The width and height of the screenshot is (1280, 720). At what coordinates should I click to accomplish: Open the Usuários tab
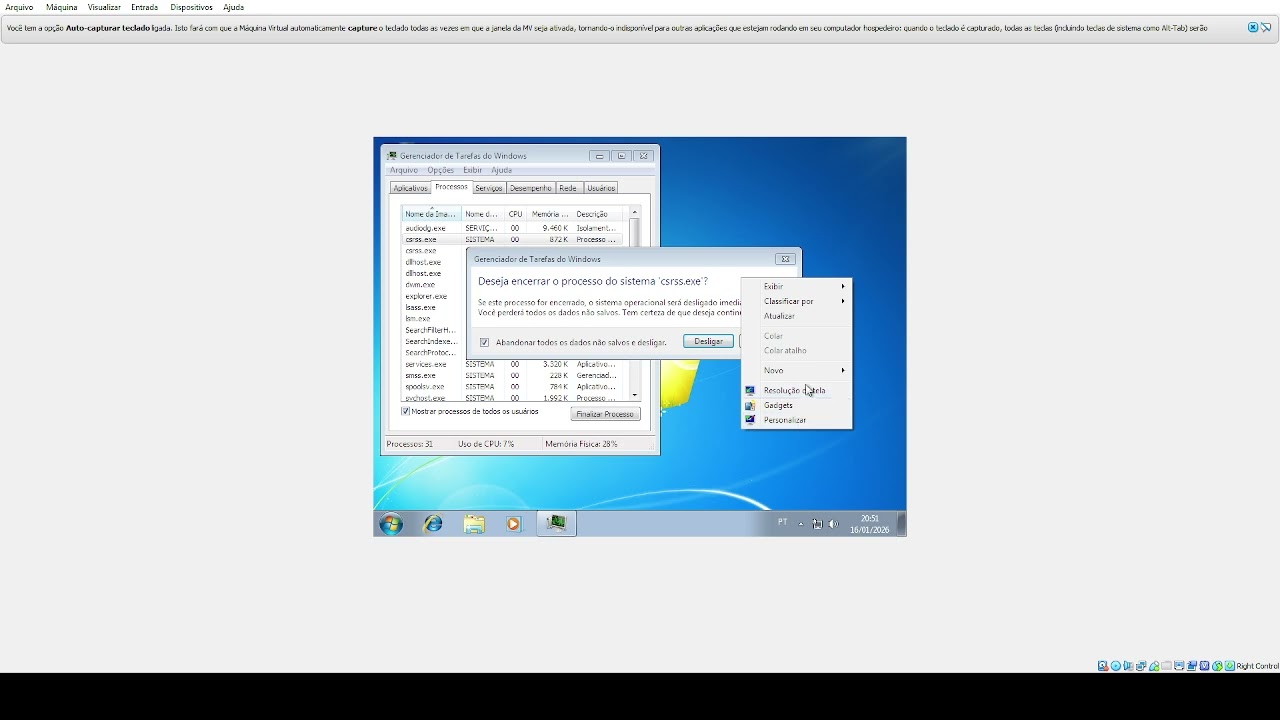click(601, 188)
